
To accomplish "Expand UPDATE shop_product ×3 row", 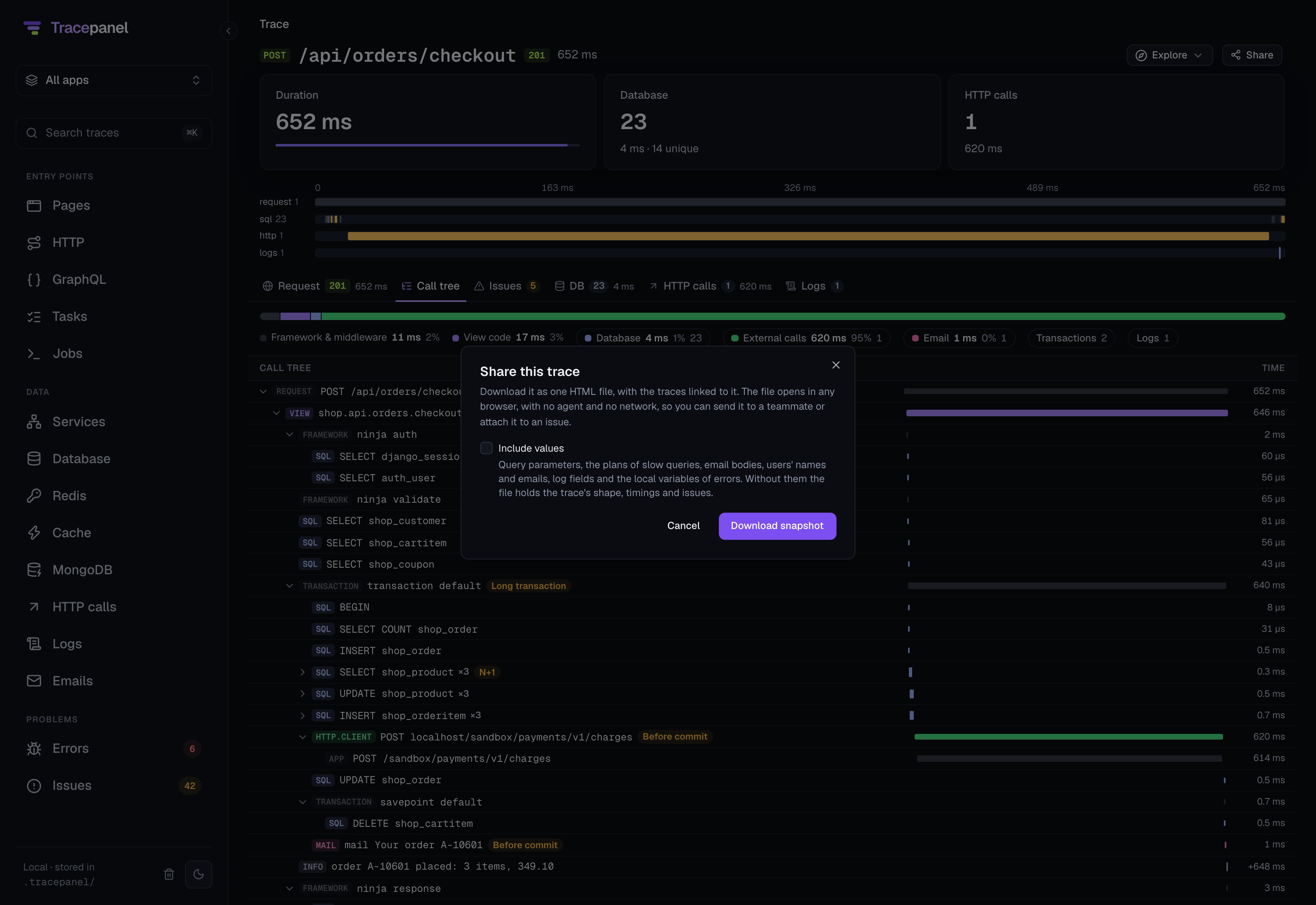I will coord(302,694).
